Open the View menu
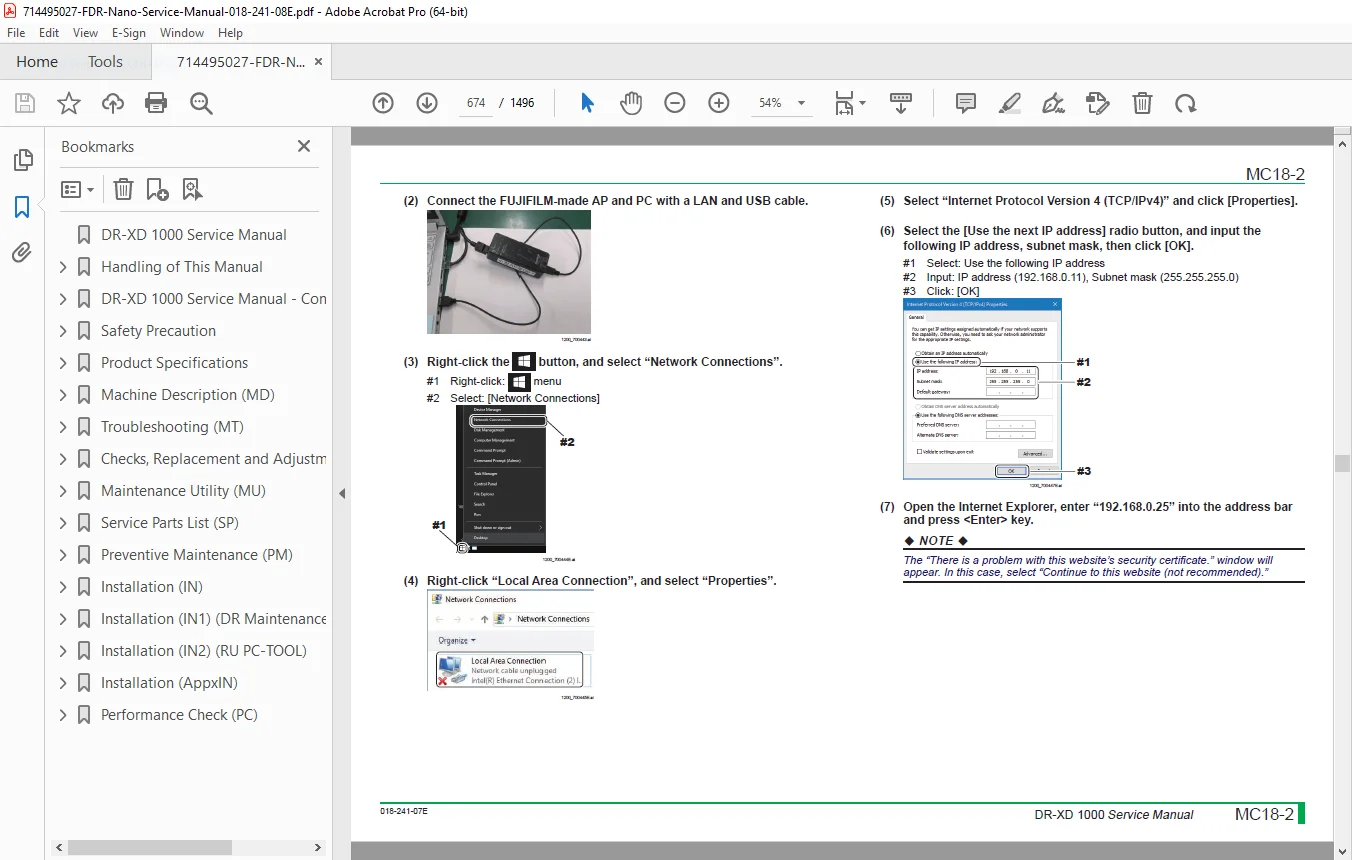1352x860 pixels. coord(86,33)
